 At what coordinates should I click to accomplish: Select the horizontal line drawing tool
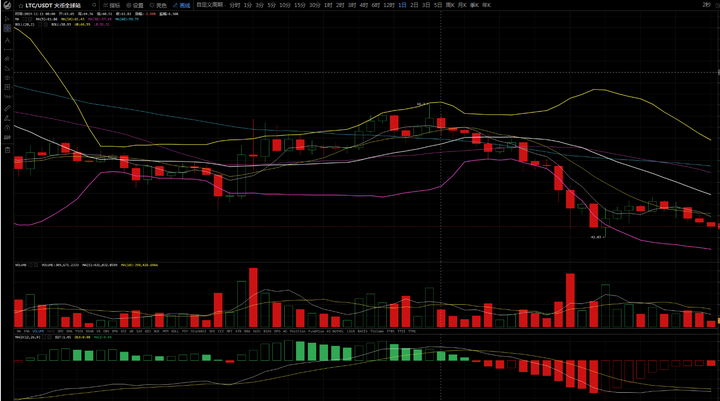point(7,50)
